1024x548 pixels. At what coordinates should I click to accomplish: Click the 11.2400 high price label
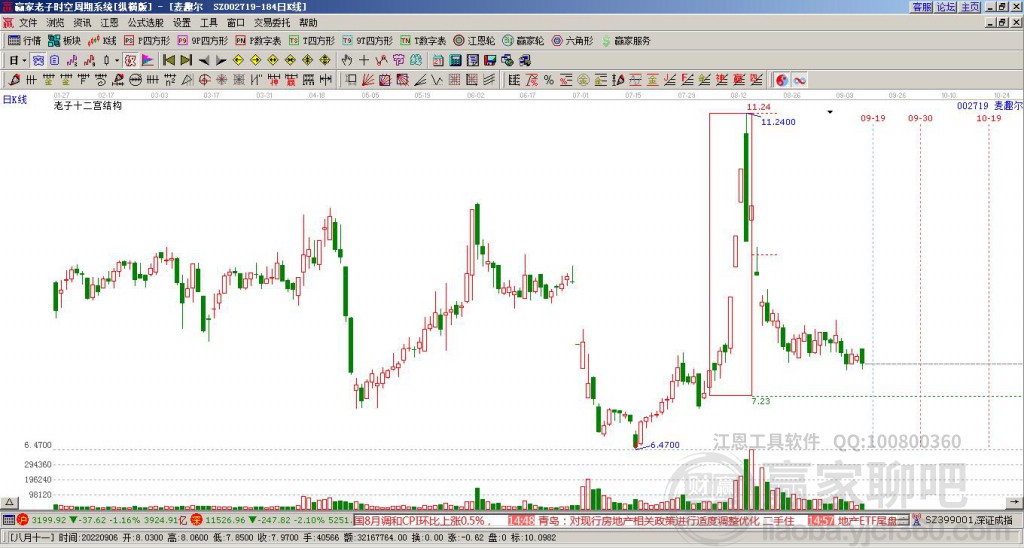tap(778, 122)
